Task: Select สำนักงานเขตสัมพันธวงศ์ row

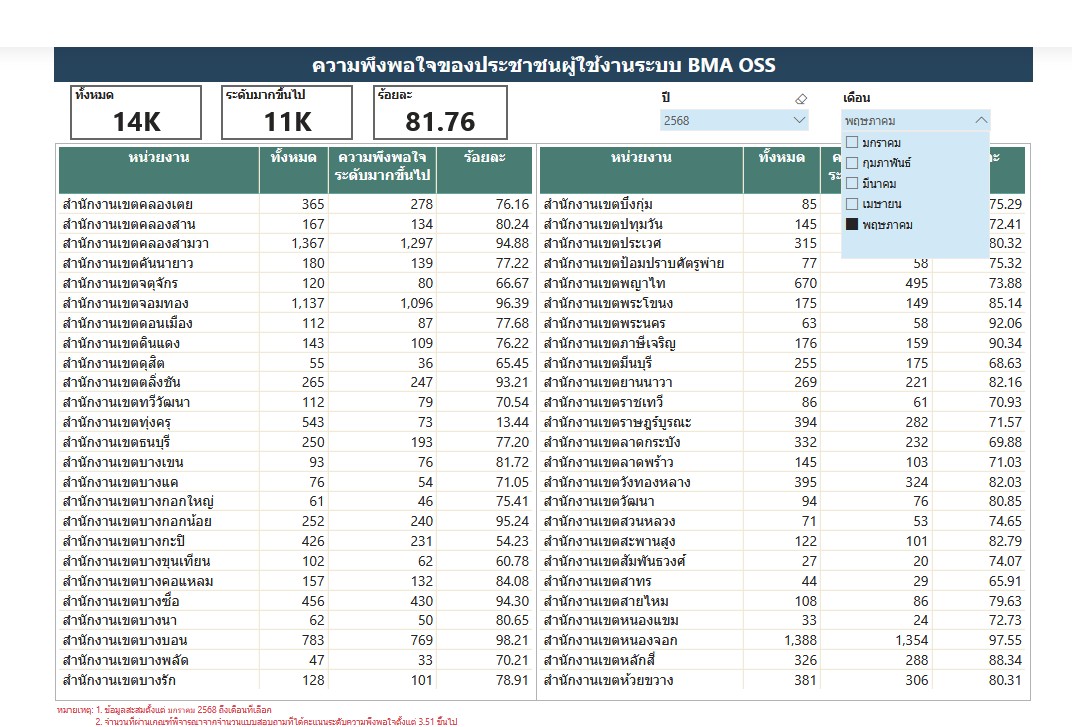Action: click(783, 561)
